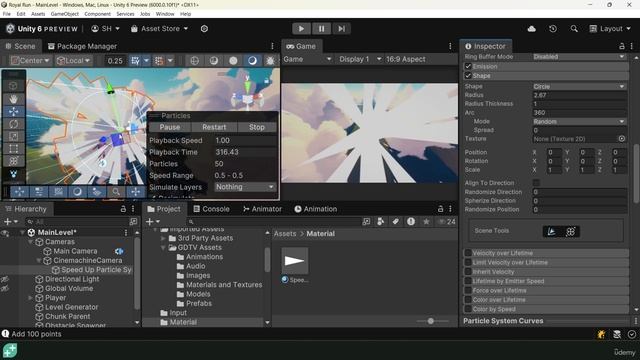Lock the Inspector with the padlock icon
640x360 pixels.
click(621, 46)
